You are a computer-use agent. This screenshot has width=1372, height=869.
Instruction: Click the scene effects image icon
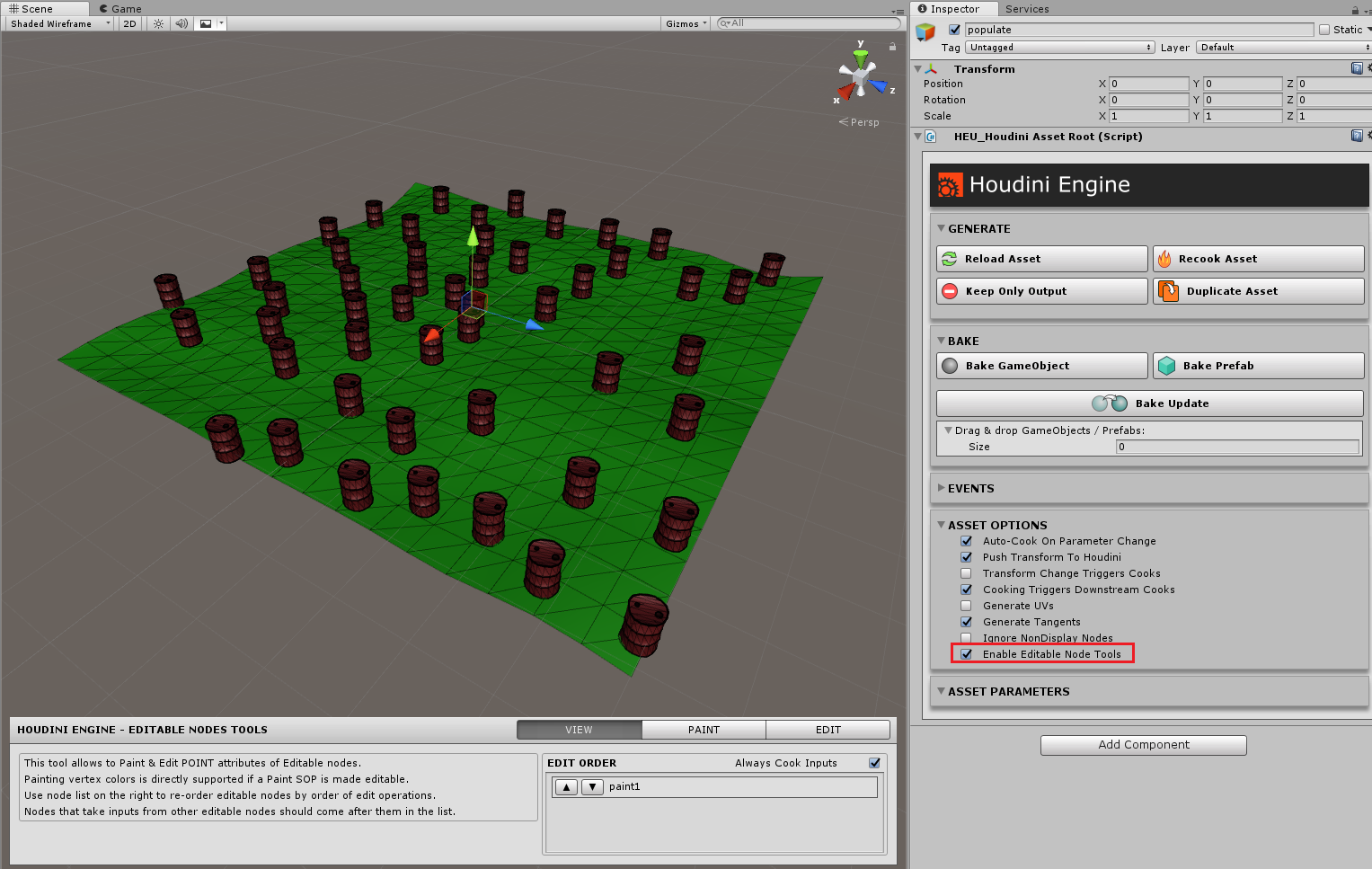click(x=206, y=24)
